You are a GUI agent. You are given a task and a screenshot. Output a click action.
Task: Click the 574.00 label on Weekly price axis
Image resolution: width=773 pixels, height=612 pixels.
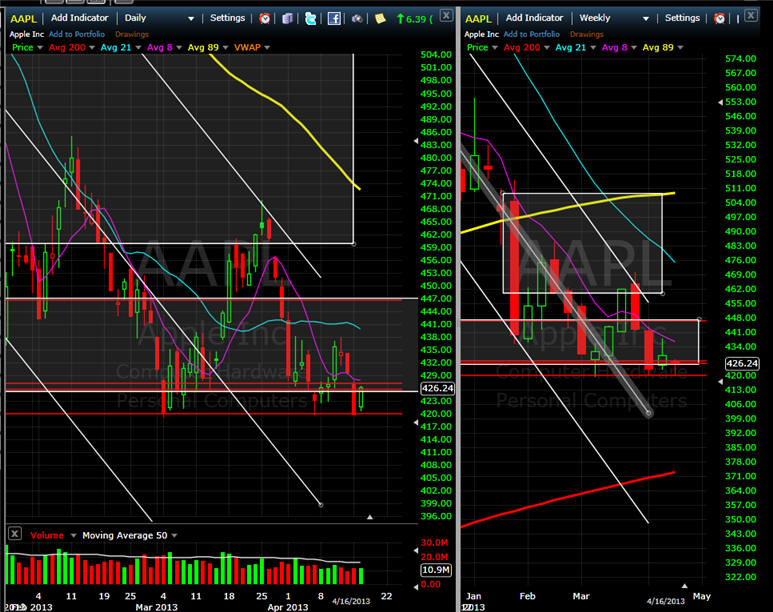pos(740,59)
